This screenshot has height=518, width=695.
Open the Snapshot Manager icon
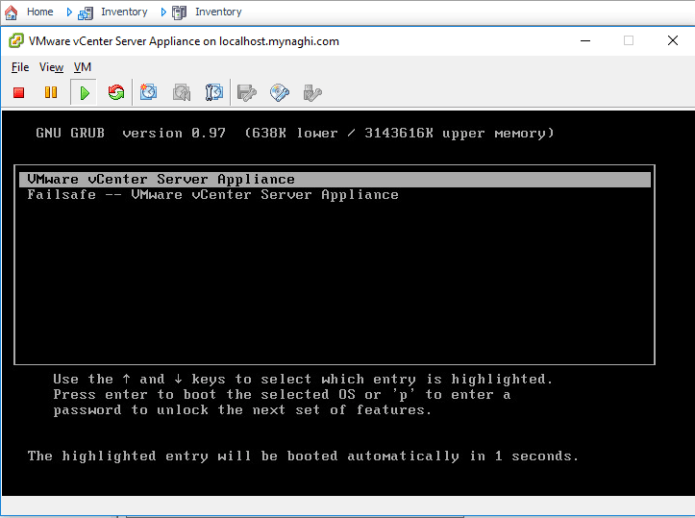point(214,93)
